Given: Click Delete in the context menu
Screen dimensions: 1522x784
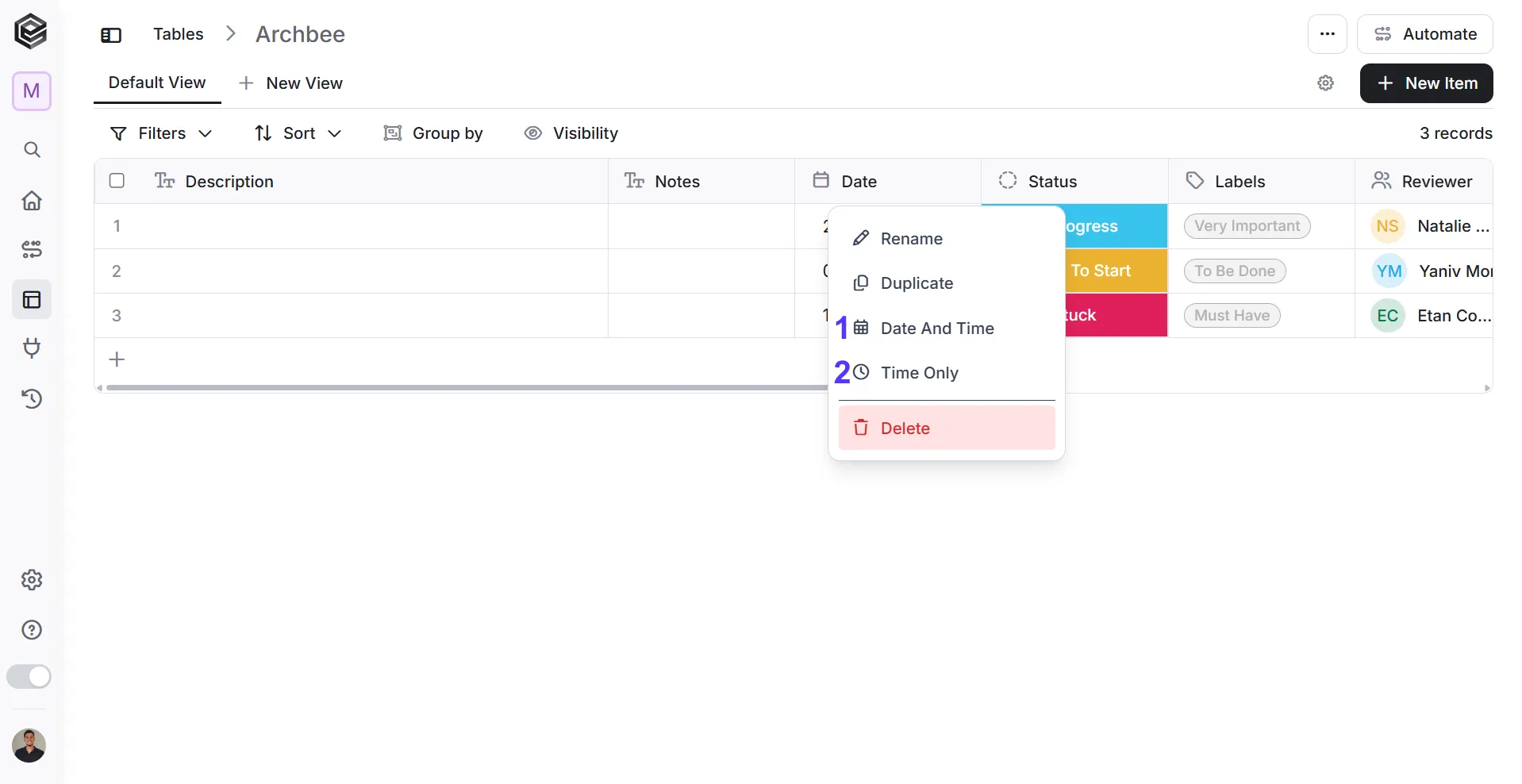Looking at the screenshot, I should pyautogui.click(x=946, y=428).
